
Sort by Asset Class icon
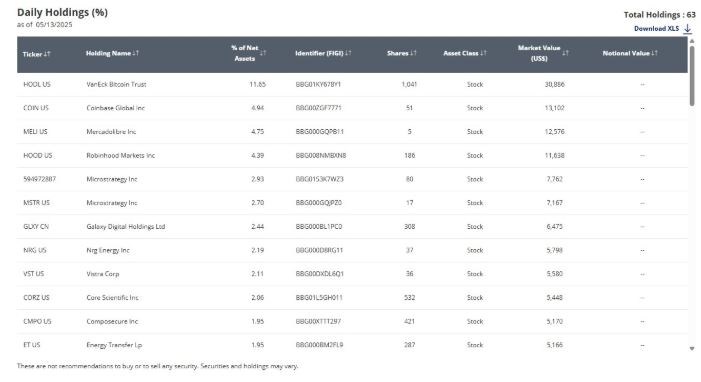tap(483, 53)
